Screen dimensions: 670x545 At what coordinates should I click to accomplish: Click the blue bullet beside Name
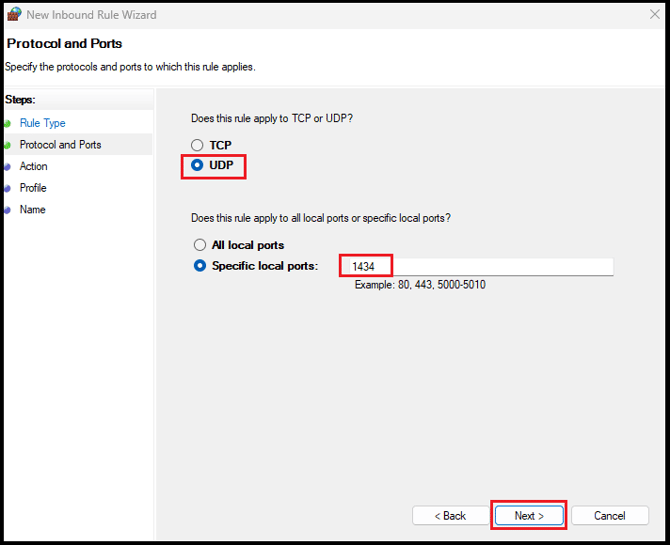[8, 210]
